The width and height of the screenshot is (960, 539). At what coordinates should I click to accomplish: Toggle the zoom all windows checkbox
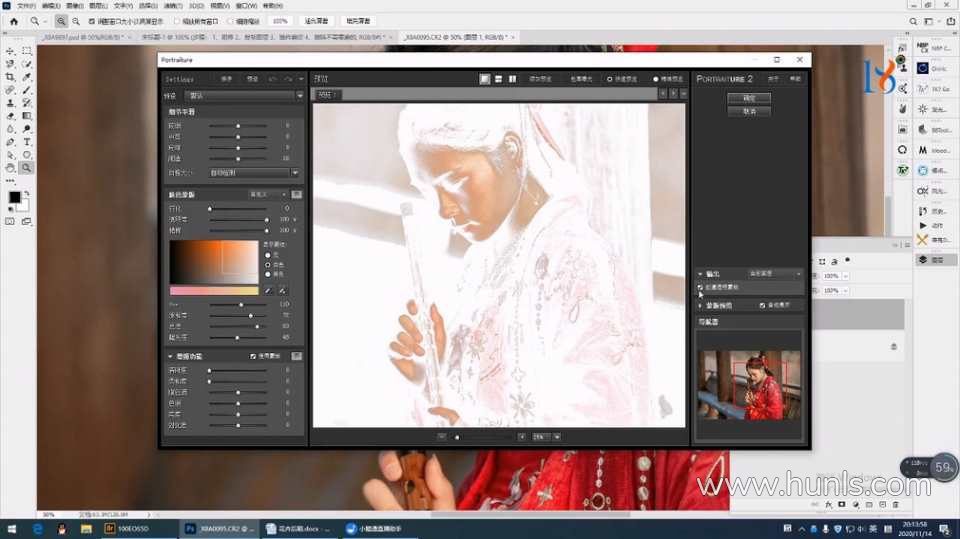coord(177,21)
